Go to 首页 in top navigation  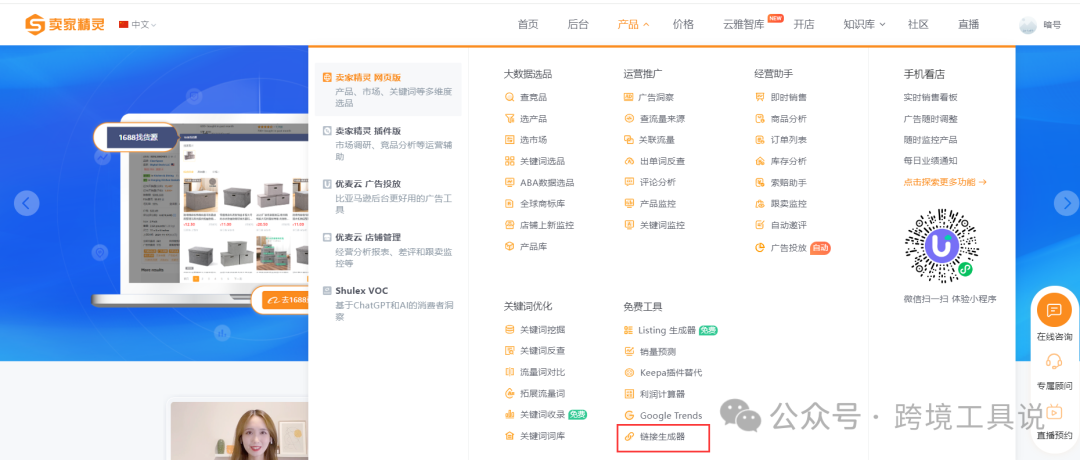[x=528, y=24]
